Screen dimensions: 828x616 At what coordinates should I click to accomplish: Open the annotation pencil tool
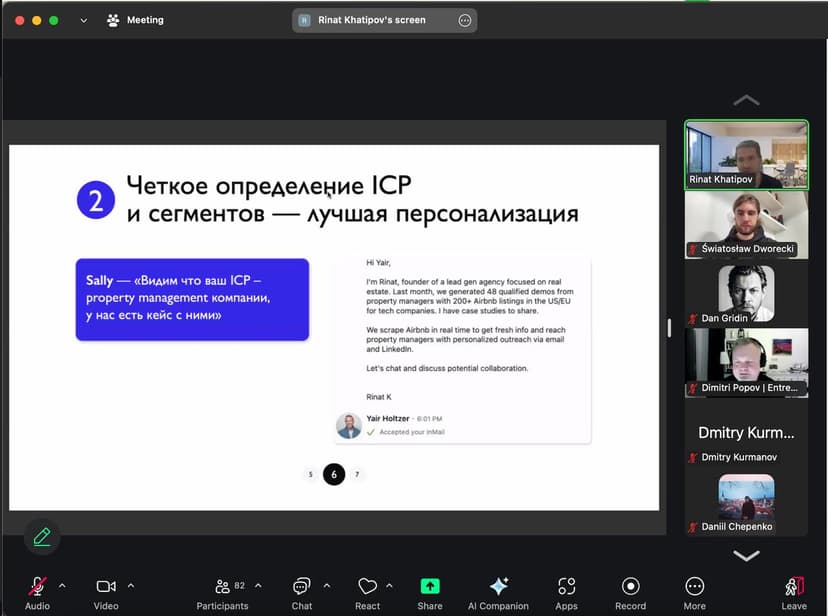(41, 537)
